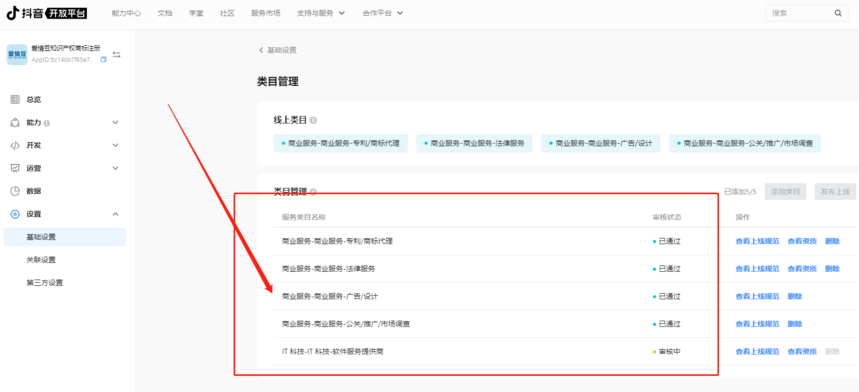
Task: Click the 总览 grid icon in sidebar
Action: pos(15,100)
